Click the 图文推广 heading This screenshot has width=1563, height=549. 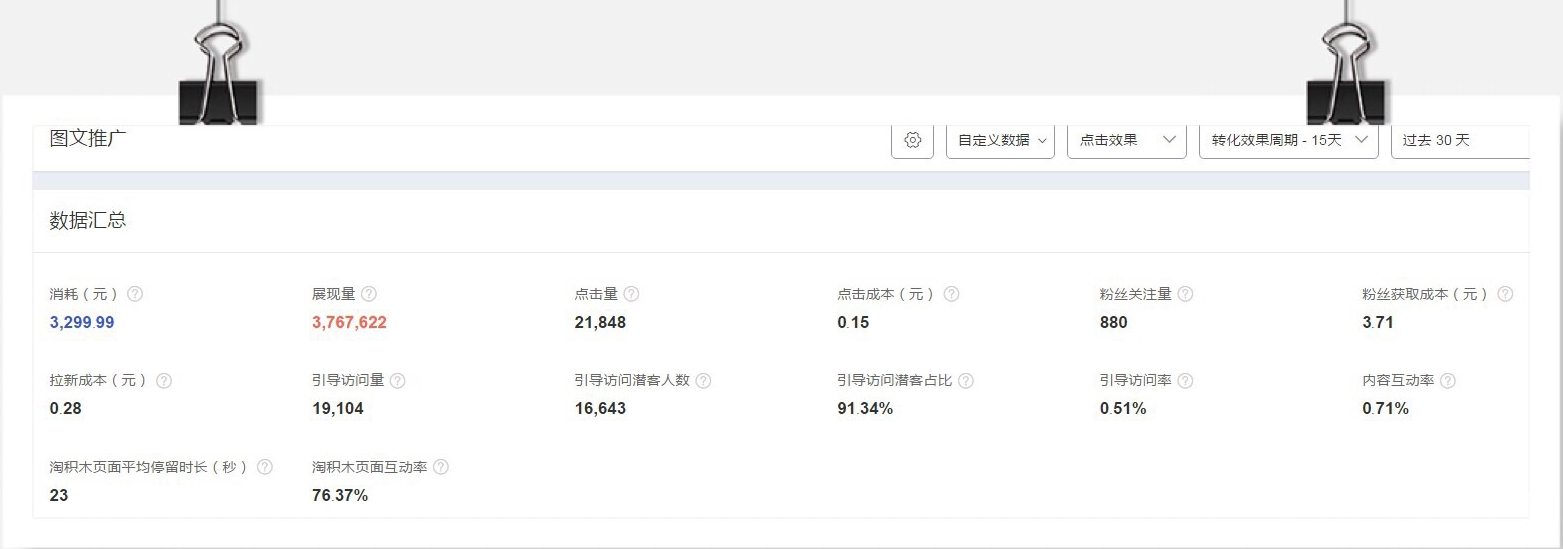[x=88, y=139]
